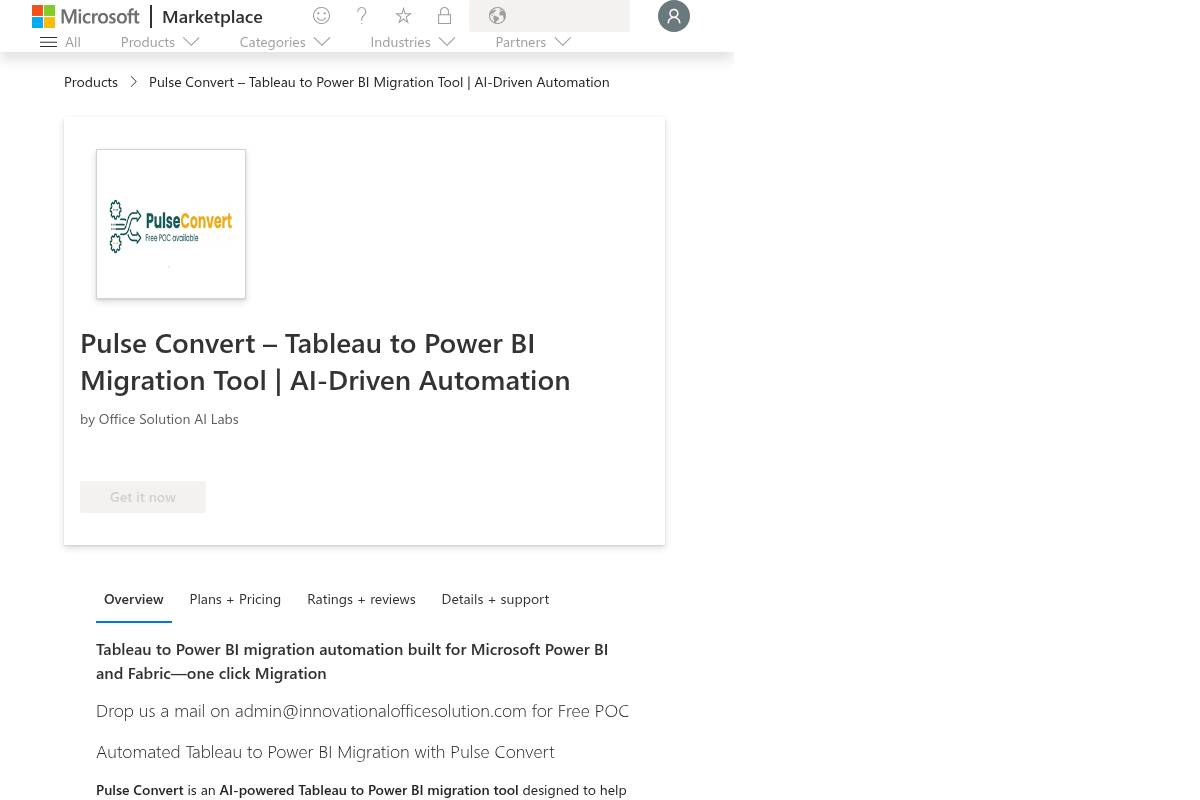Switch to the Plans + Pricing tab

point(235,599)
